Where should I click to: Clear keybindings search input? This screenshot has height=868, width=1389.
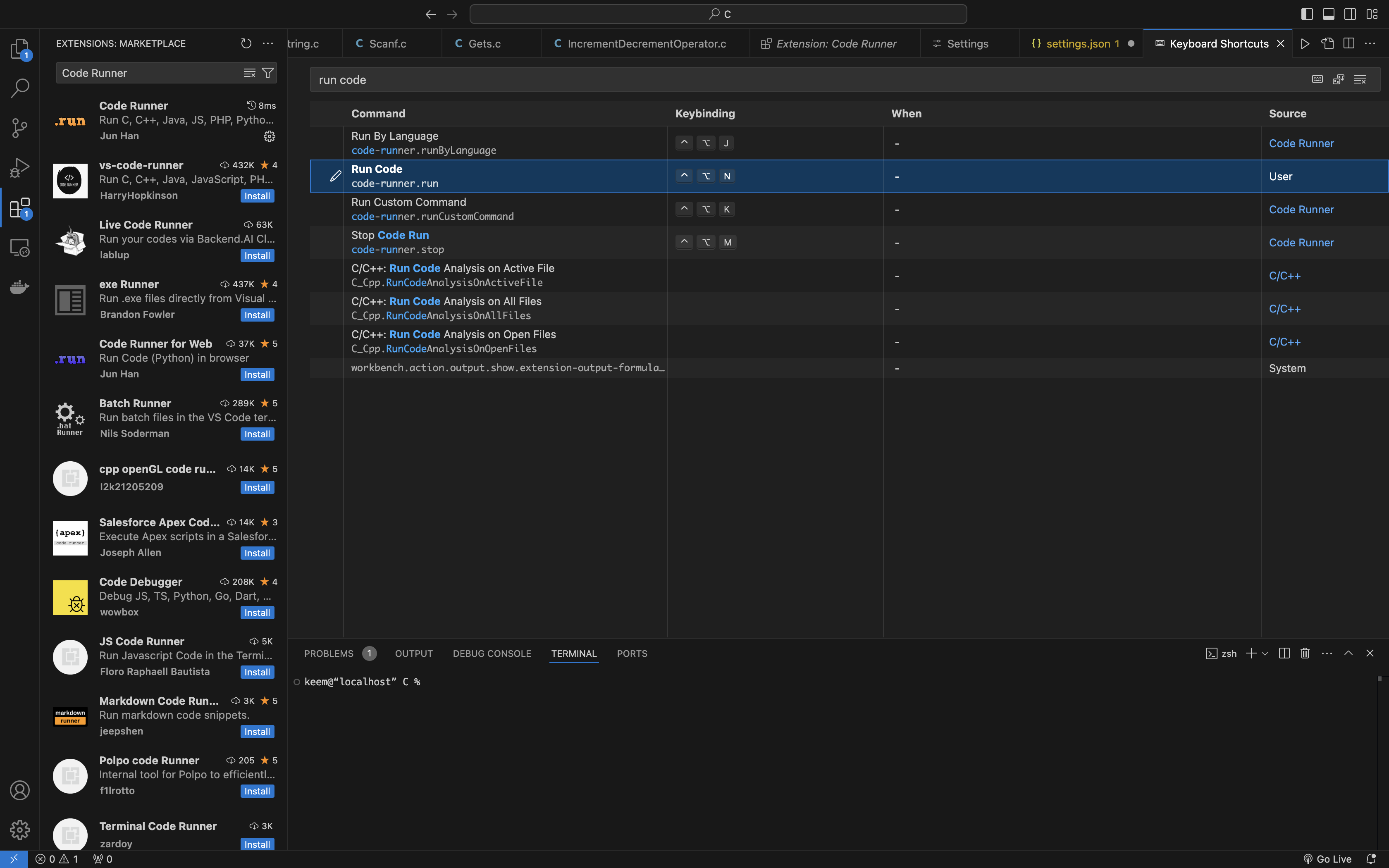pos(1360,79)
